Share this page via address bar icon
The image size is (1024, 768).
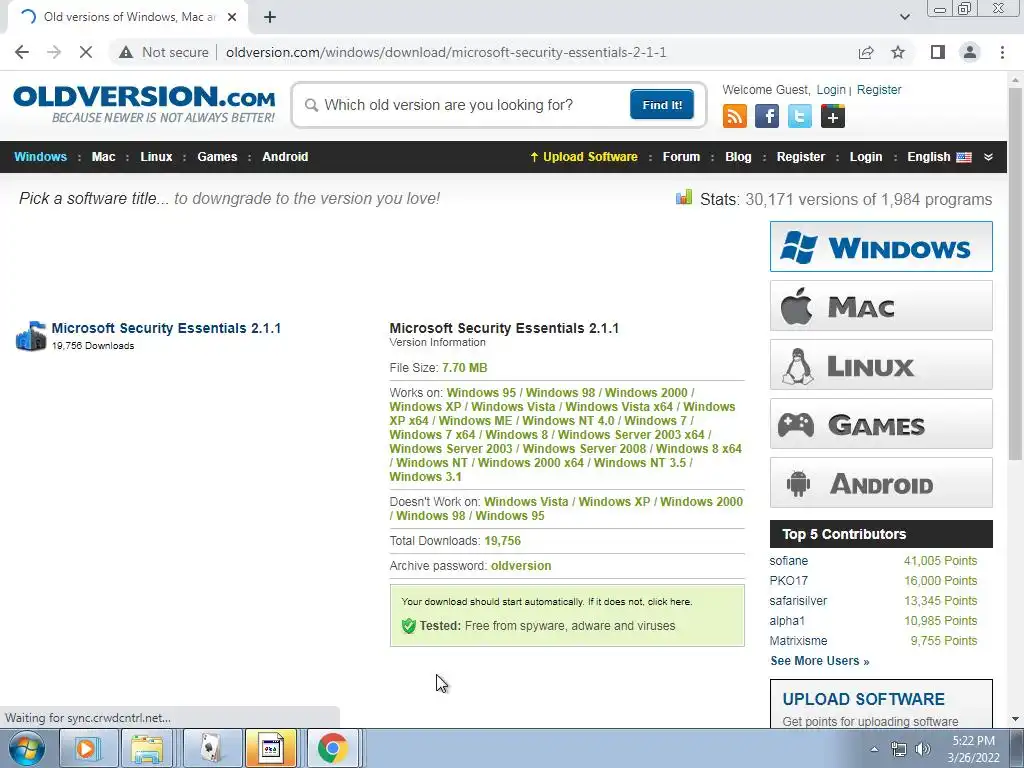click(866, 52)
